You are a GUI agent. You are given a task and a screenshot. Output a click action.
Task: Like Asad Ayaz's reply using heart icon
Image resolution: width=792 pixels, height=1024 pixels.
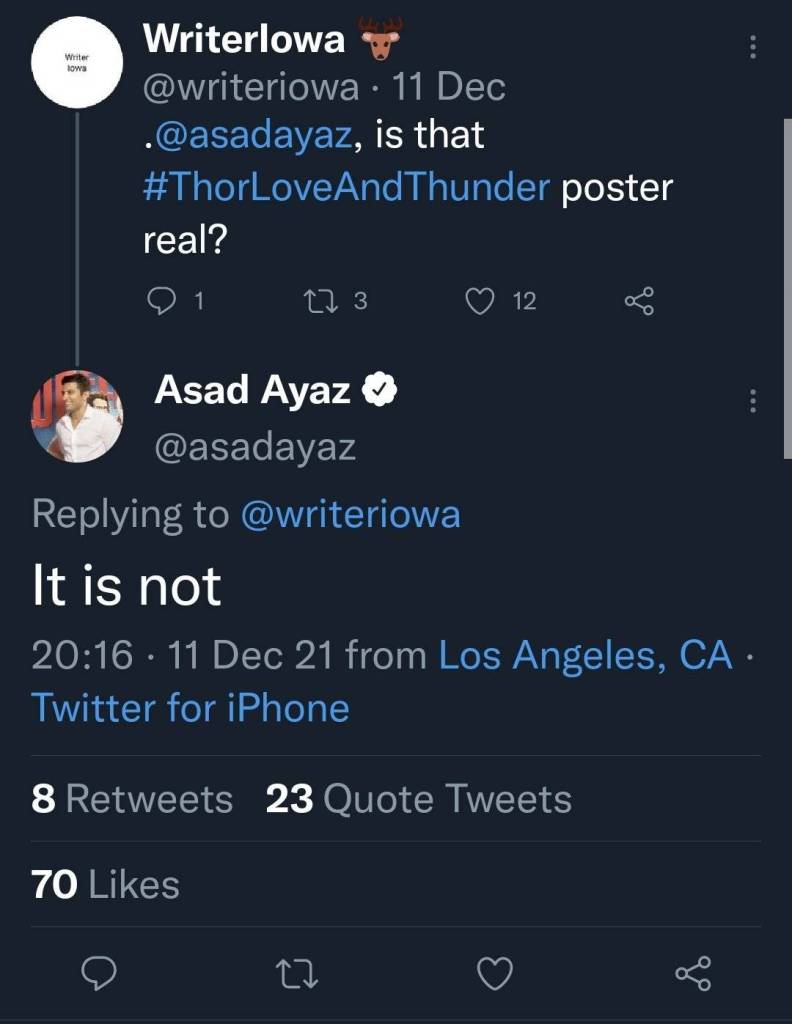tap(496, 971)
